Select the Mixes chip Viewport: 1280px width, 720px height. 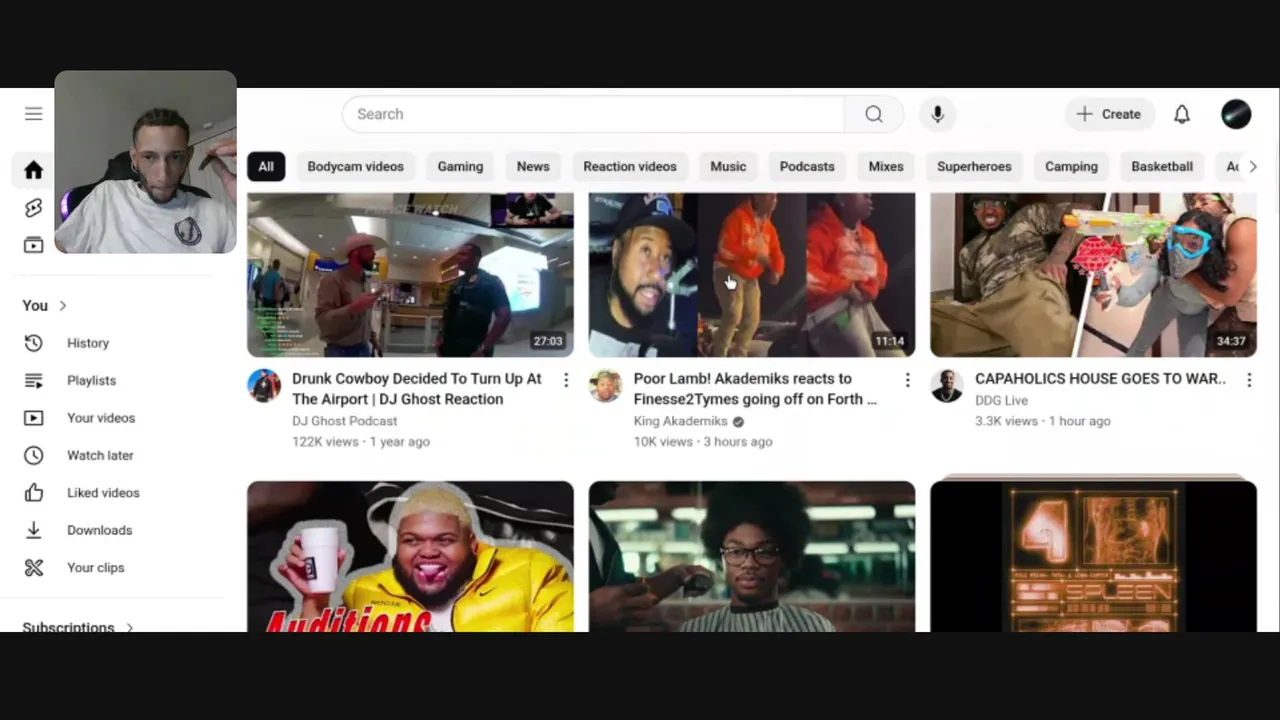tap(886, 167)
